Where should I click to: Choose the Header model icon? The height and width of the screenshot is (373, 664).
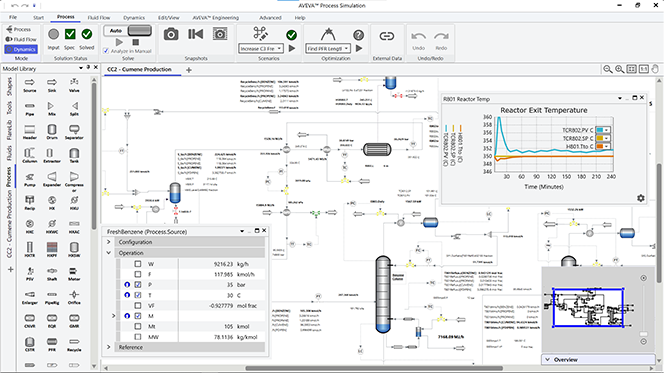coord(30,132)
